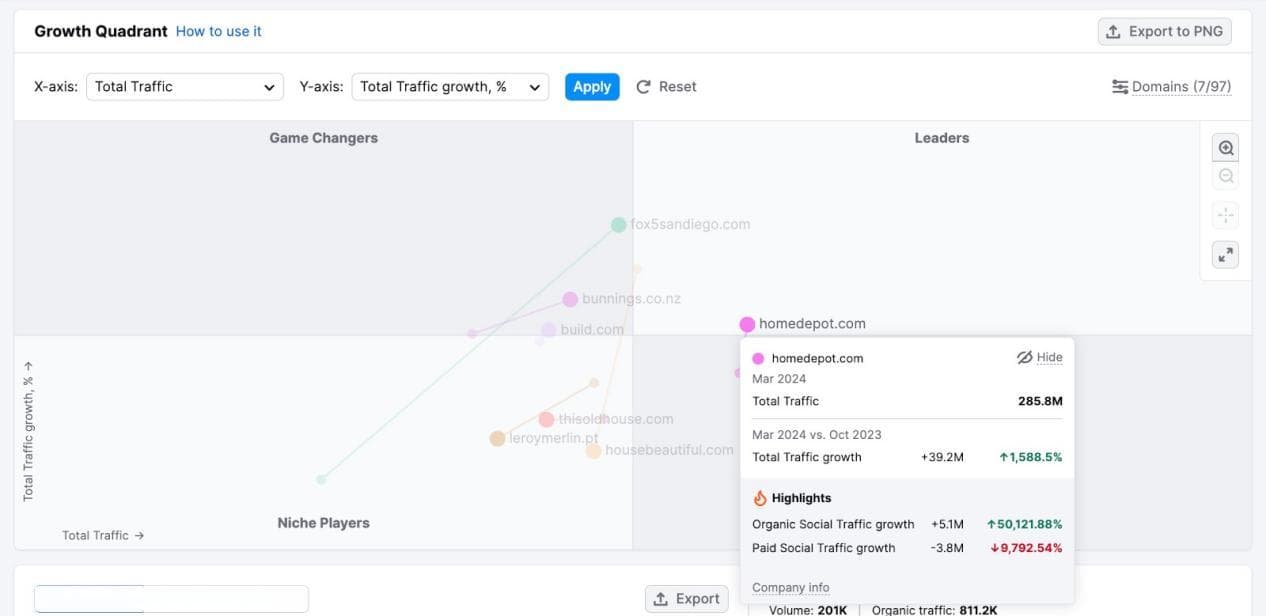The width and height of the screenshot is (1266, 616).
Task: Click the vertical Total Traffic growth axis label
Action: pos(28,431)
